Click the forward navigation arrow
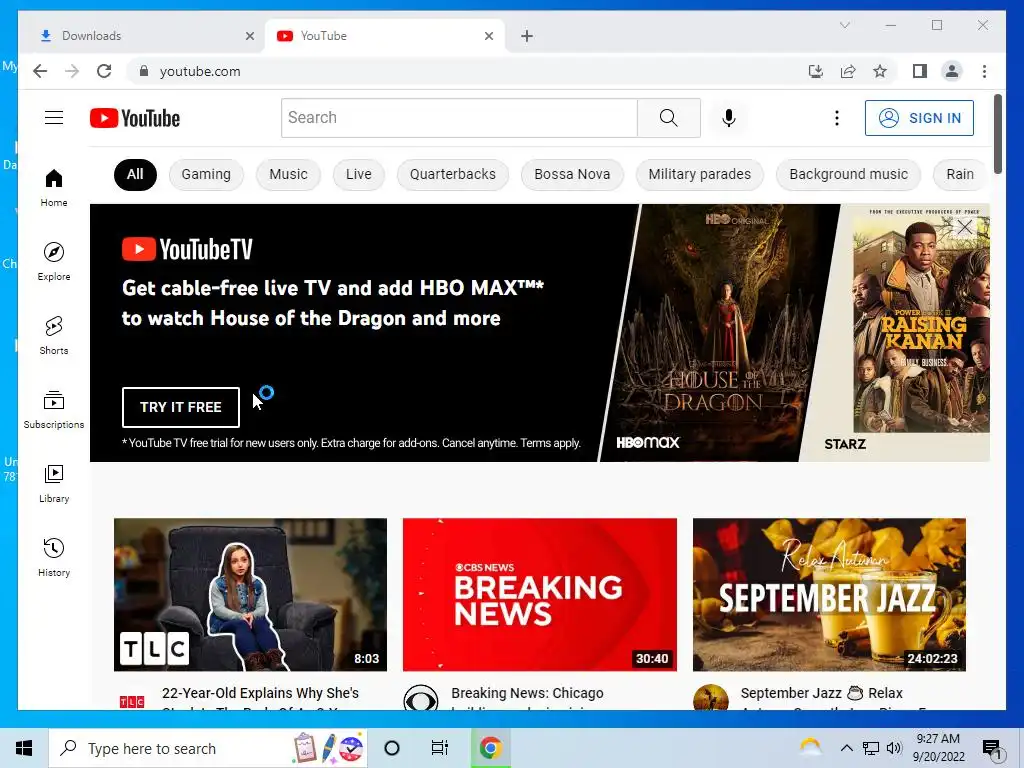 pos(72,71)
